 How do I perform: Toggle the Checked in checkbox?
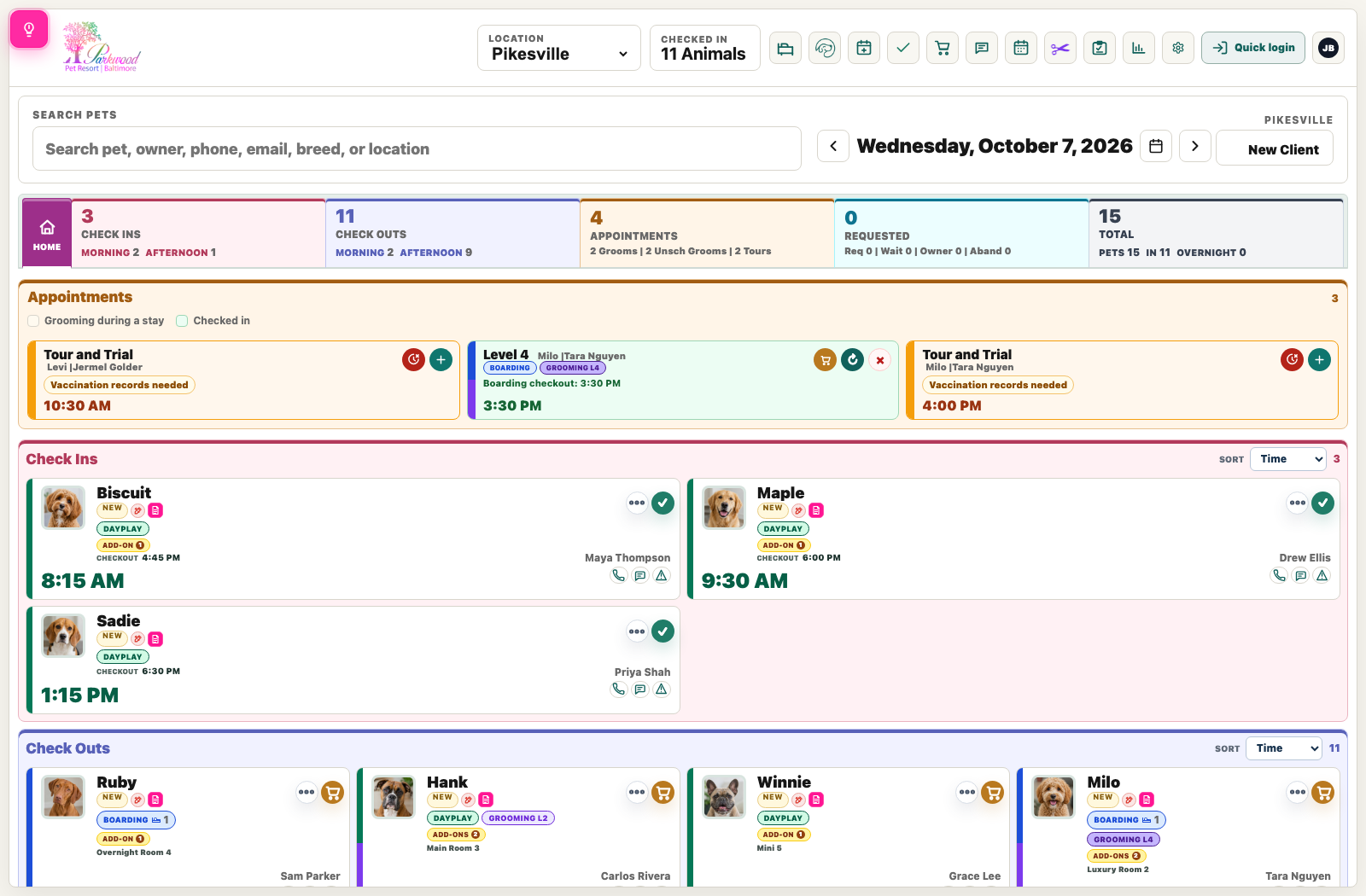tap(182, 321)
